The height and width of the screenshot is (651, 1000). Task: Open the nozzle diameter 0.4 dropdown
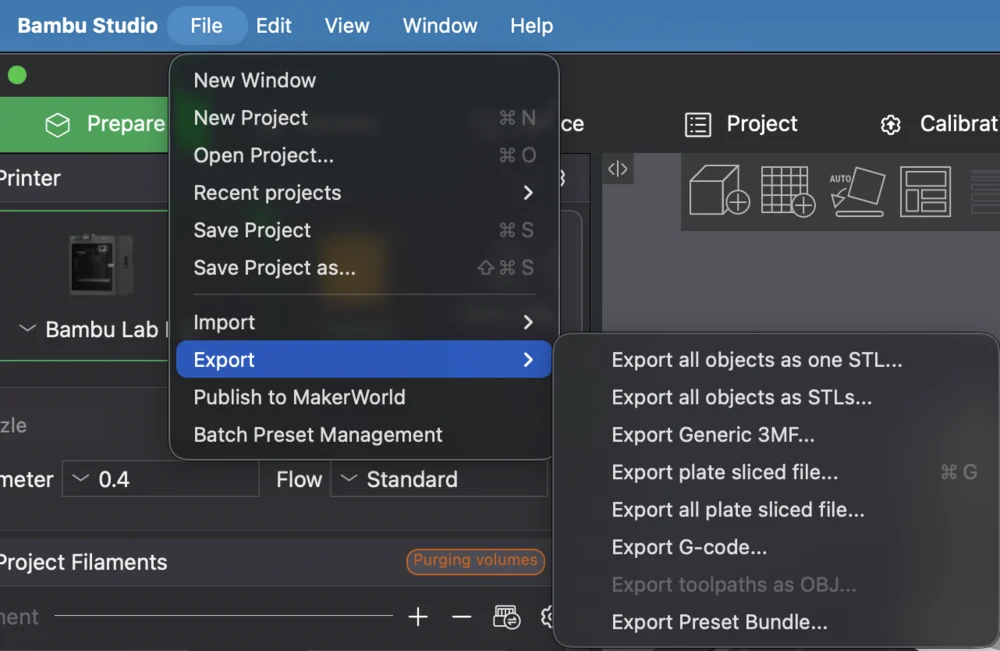pos(161,479)
